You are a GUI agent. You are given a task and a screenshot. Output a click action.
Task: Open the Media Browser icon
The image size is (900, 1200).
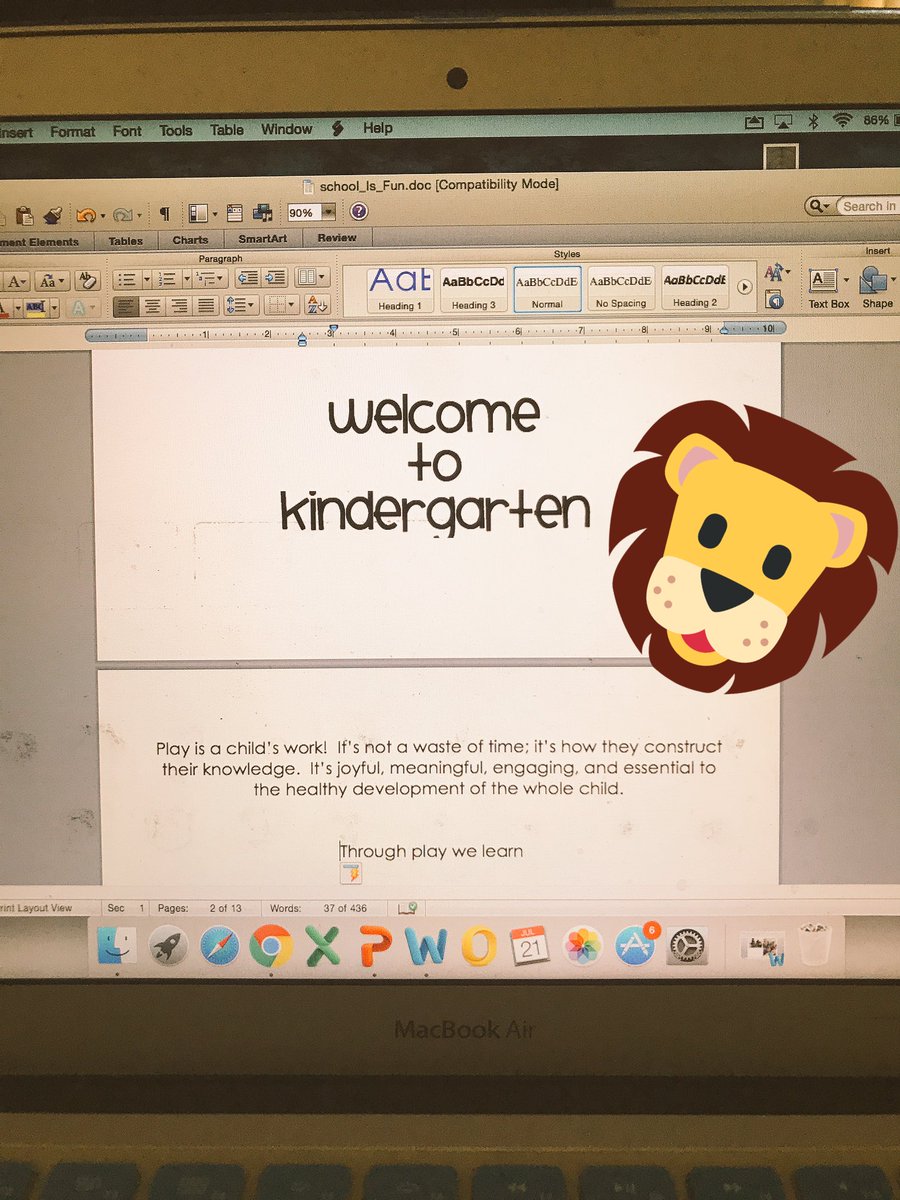coord(263,213)
